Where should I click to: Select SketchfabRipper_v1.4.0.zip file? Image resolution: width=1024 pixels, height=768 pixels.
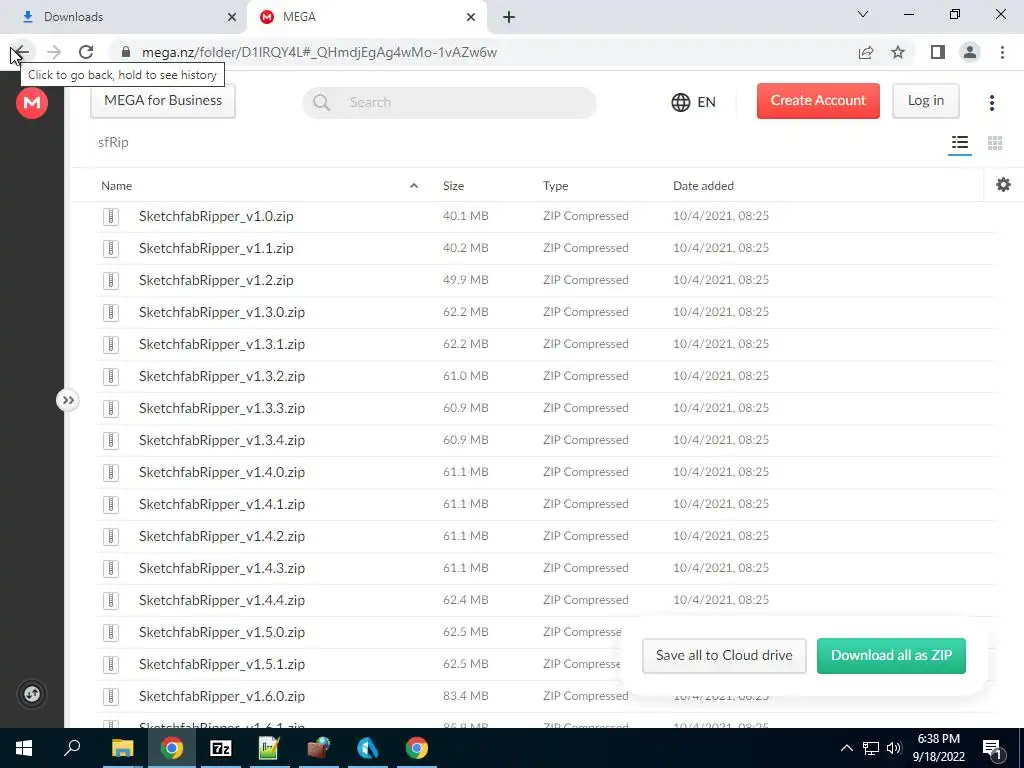(545, 472)
